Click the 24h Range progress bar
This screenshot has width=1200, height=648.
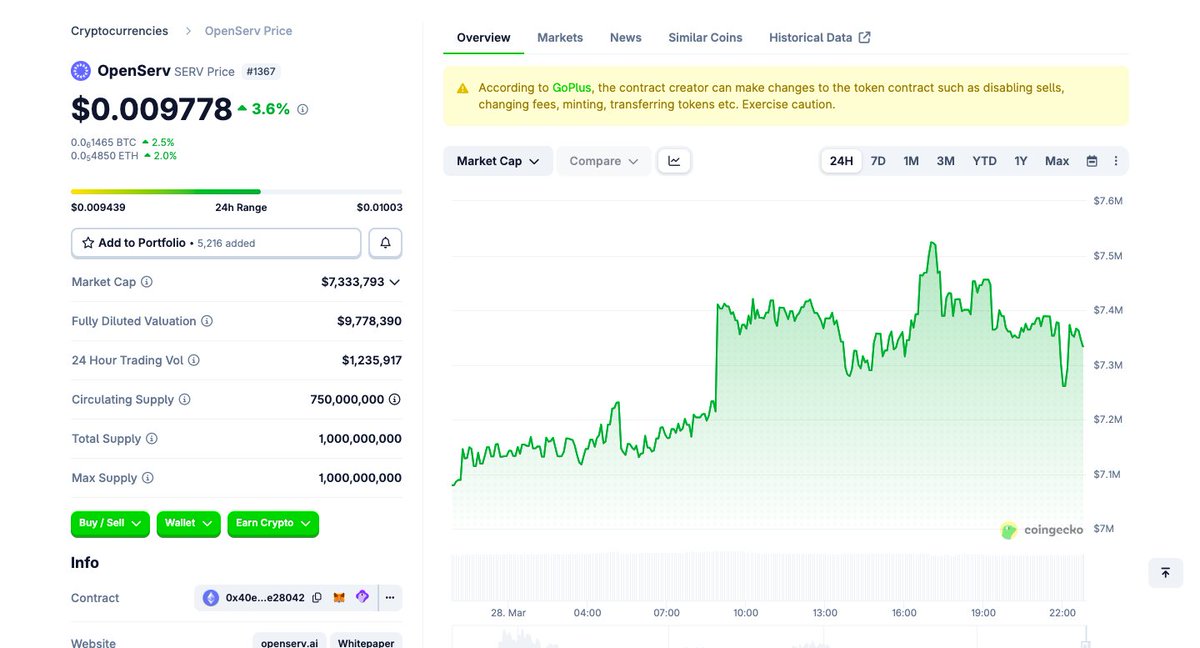(237, 191)
